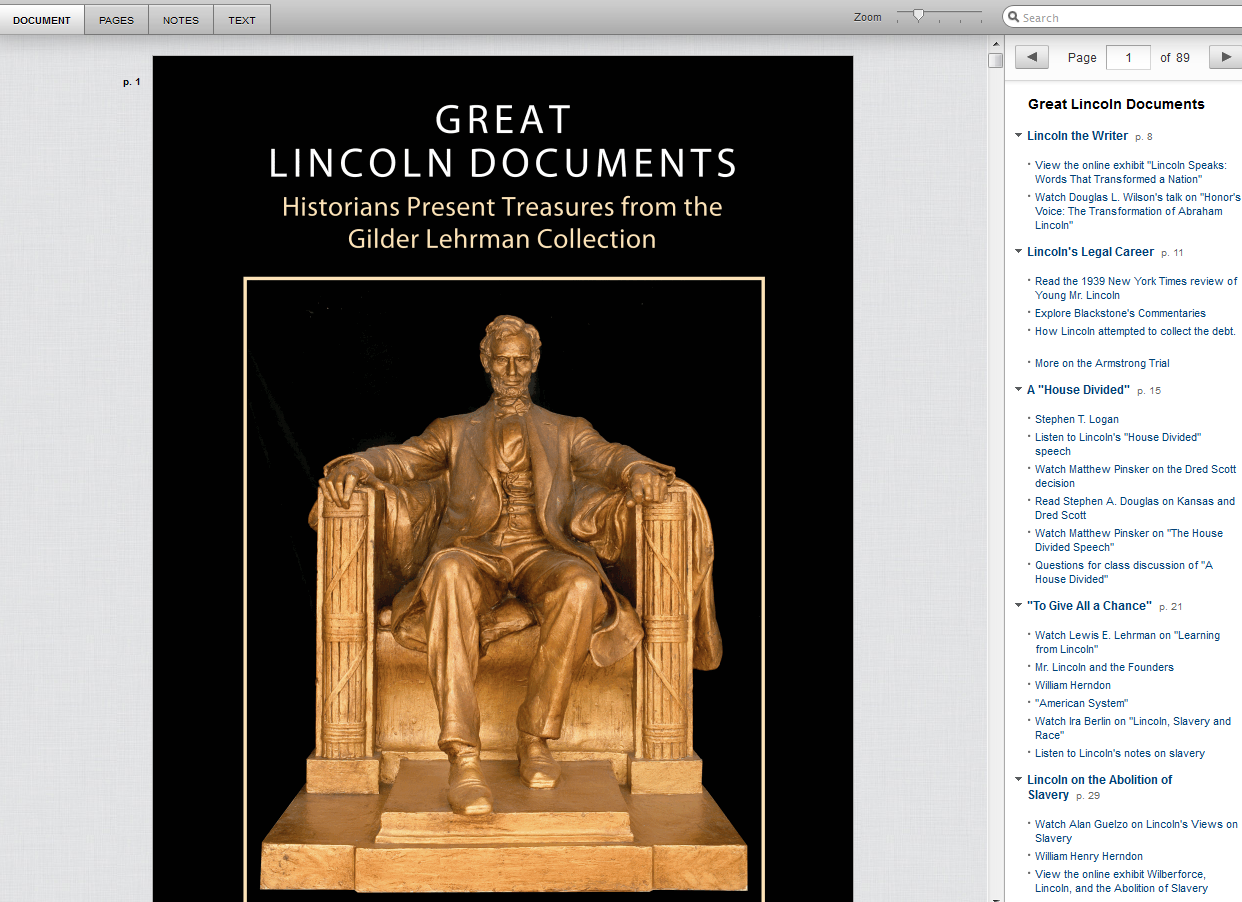The height and width of the screenshot is (902, 1242).
Task: Open the Stephen T. Logan link
Action: (x=1077, y=419)
